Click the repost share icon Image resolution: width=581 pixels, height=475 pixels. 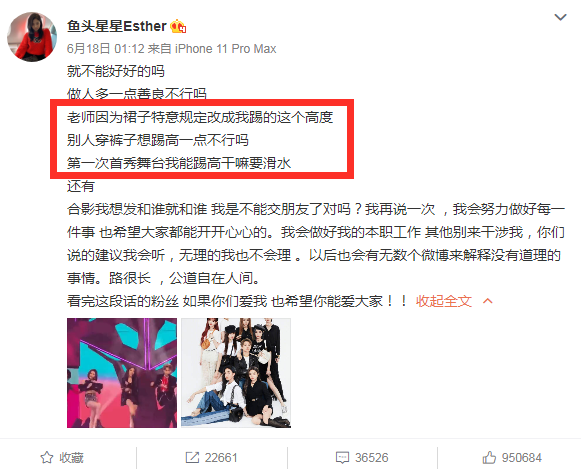tap(192, 458)
